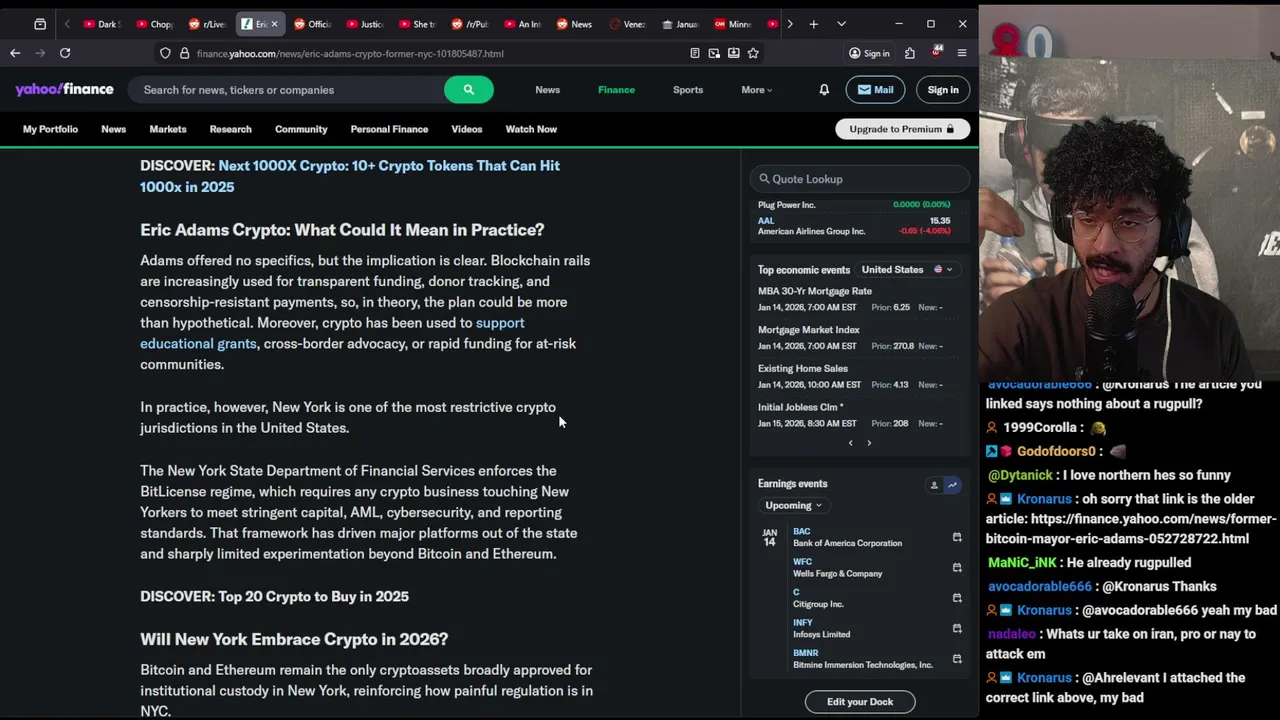1280x720 pixels.
Task: Add BMNR earnings to calendar icon
Action: click(x=957, y=658)
